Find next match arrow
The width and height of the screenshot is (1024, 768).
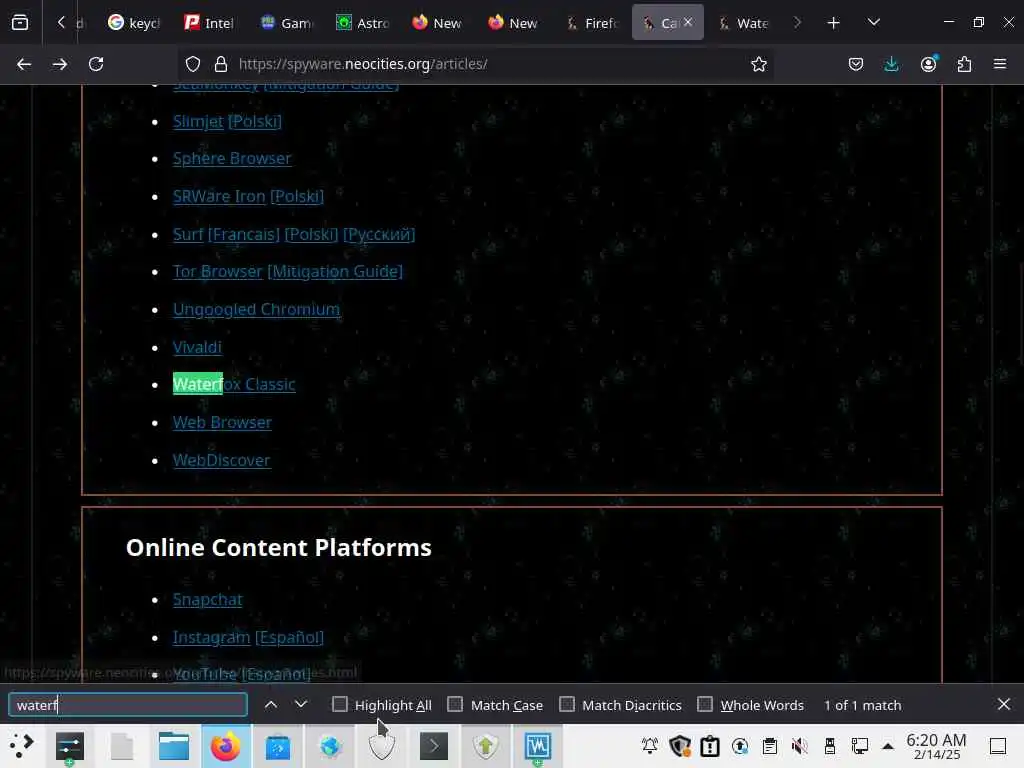coord(300,705)
